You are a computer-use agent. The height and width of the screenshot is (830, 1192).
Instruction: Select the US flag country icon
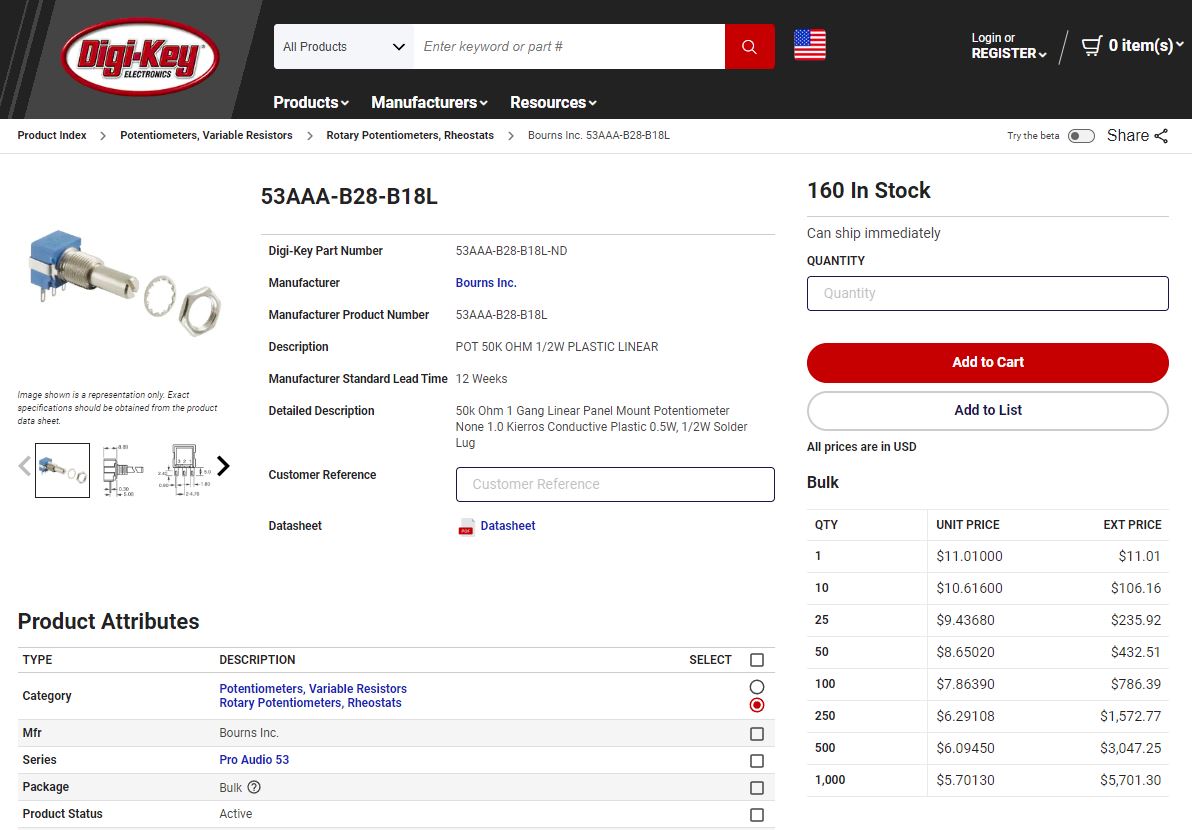810,45
